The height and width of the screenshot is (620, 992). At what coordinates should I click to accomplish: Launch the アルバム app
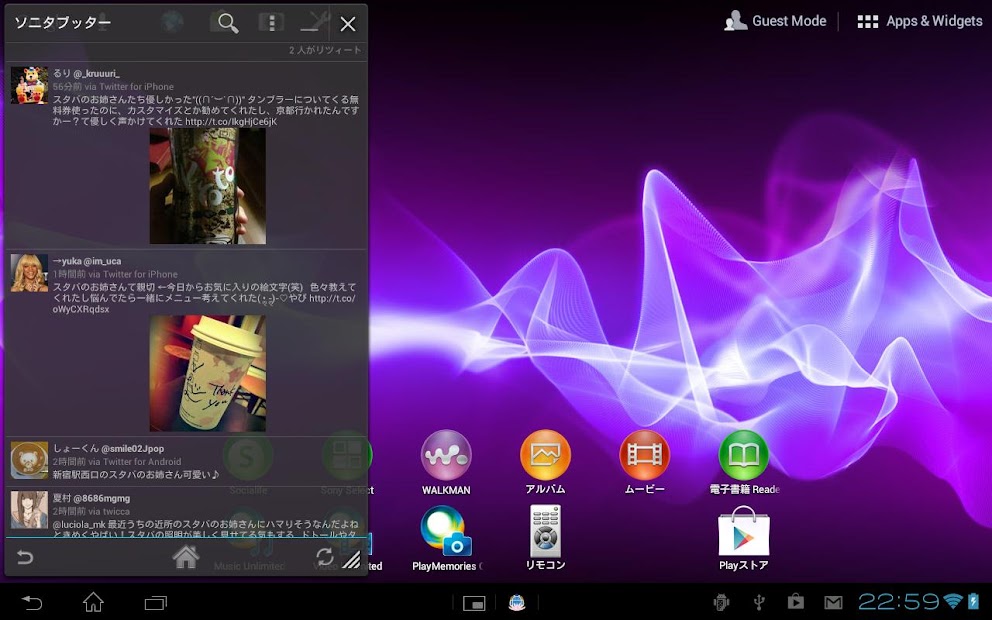(x=545, y=462)
